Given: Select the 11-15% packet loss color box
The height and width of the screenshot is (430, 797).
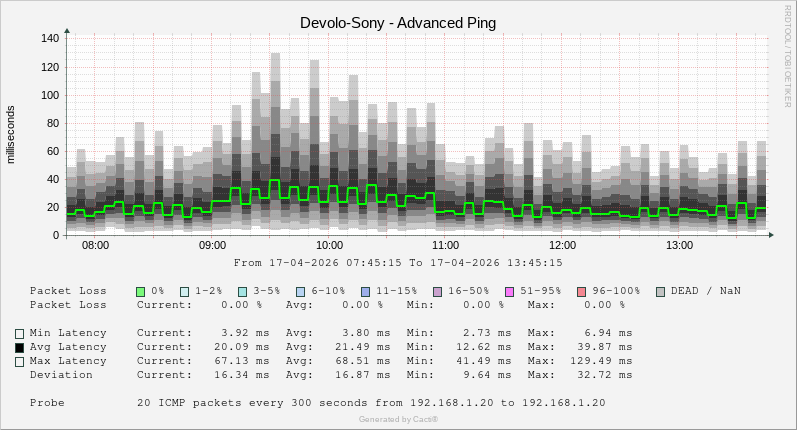Looking at the screenshot, I should click(366, 291).
